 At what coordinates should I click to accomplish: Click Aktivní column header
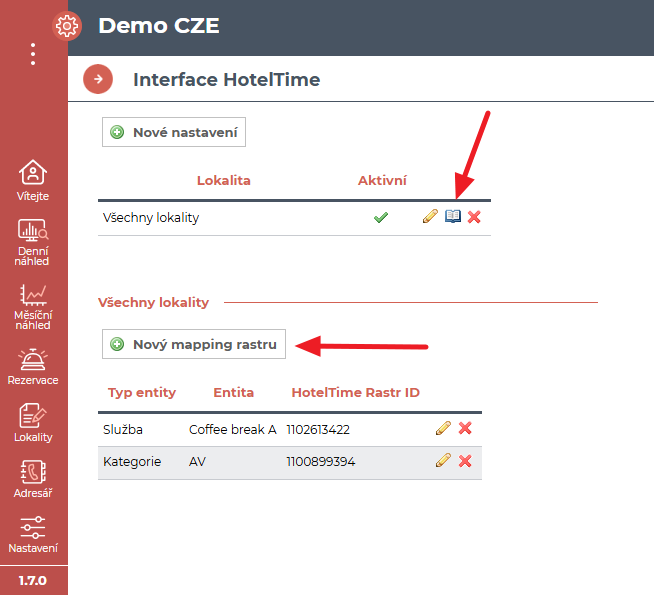pyautogui.click(x=382, y=181)
